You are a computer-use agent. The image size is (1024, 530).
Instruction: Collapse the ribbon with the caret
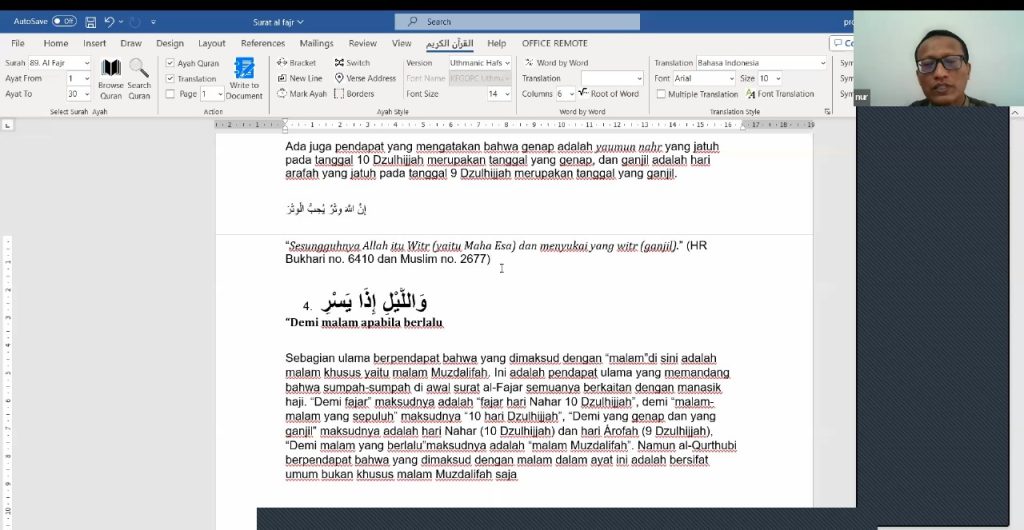(x=1015, y=113)
